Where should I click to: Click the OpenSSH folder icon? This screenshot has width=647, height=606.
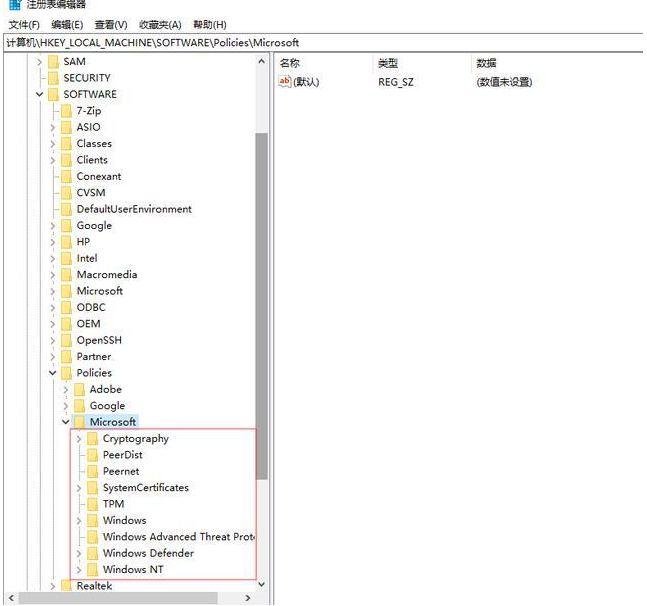[x=66, y=340]
